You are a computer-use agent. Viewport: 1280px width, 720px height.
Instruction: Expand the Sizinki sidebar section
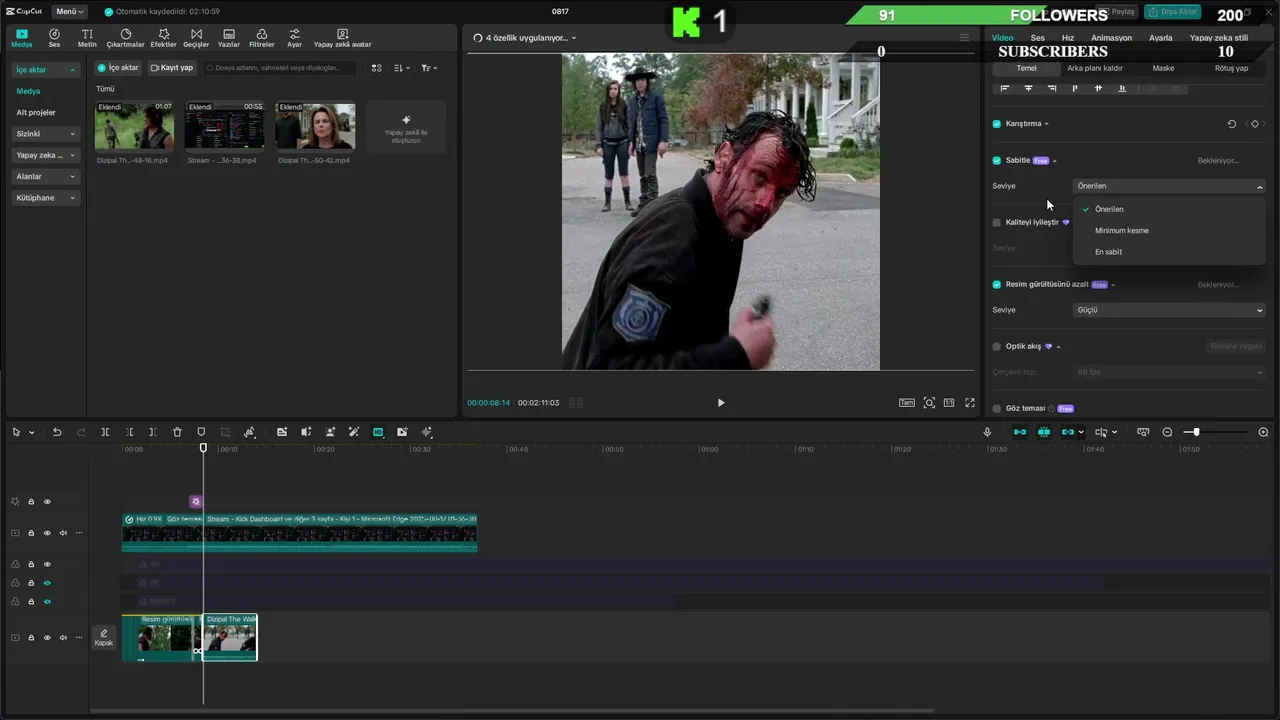[46, 133]
